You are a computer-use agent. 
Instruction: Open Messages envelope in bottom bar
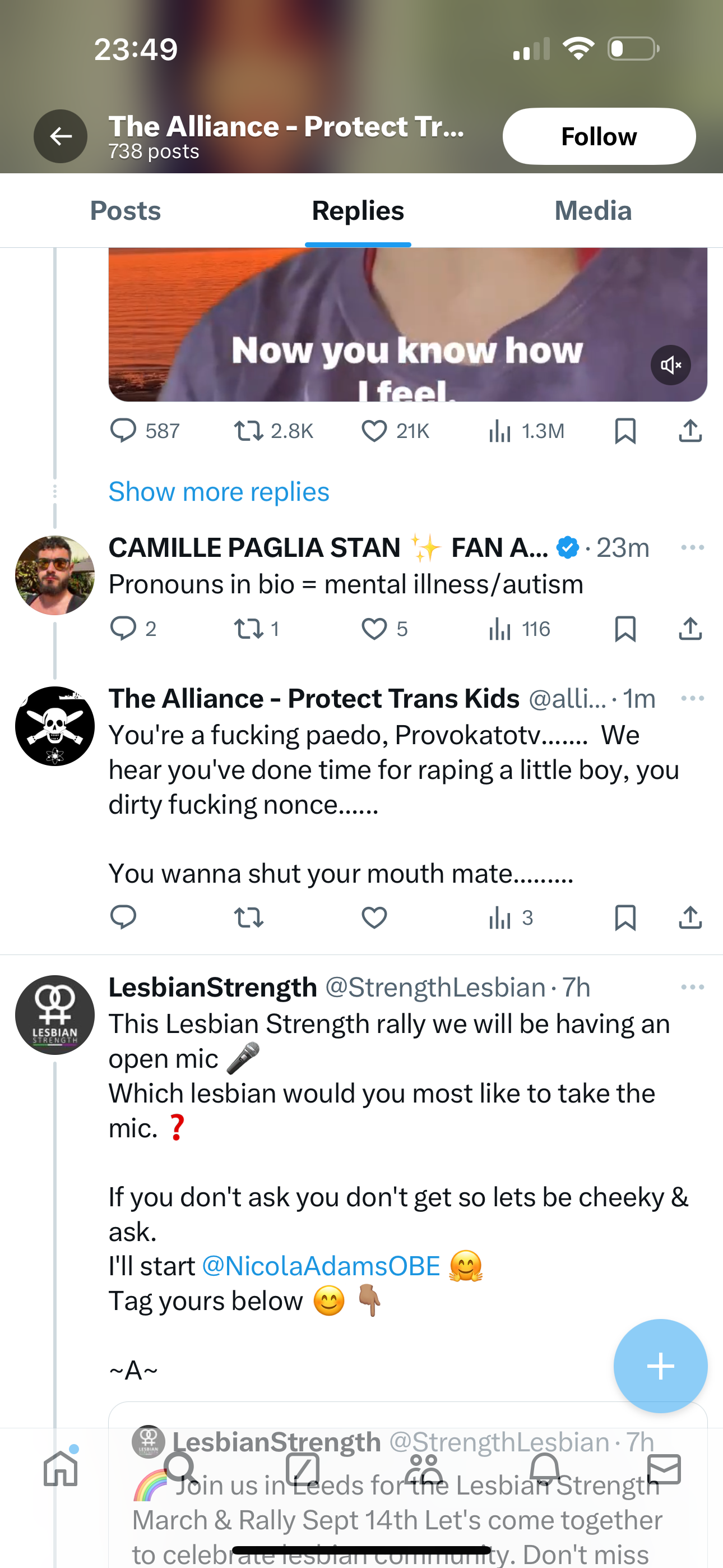[664, 1469]
